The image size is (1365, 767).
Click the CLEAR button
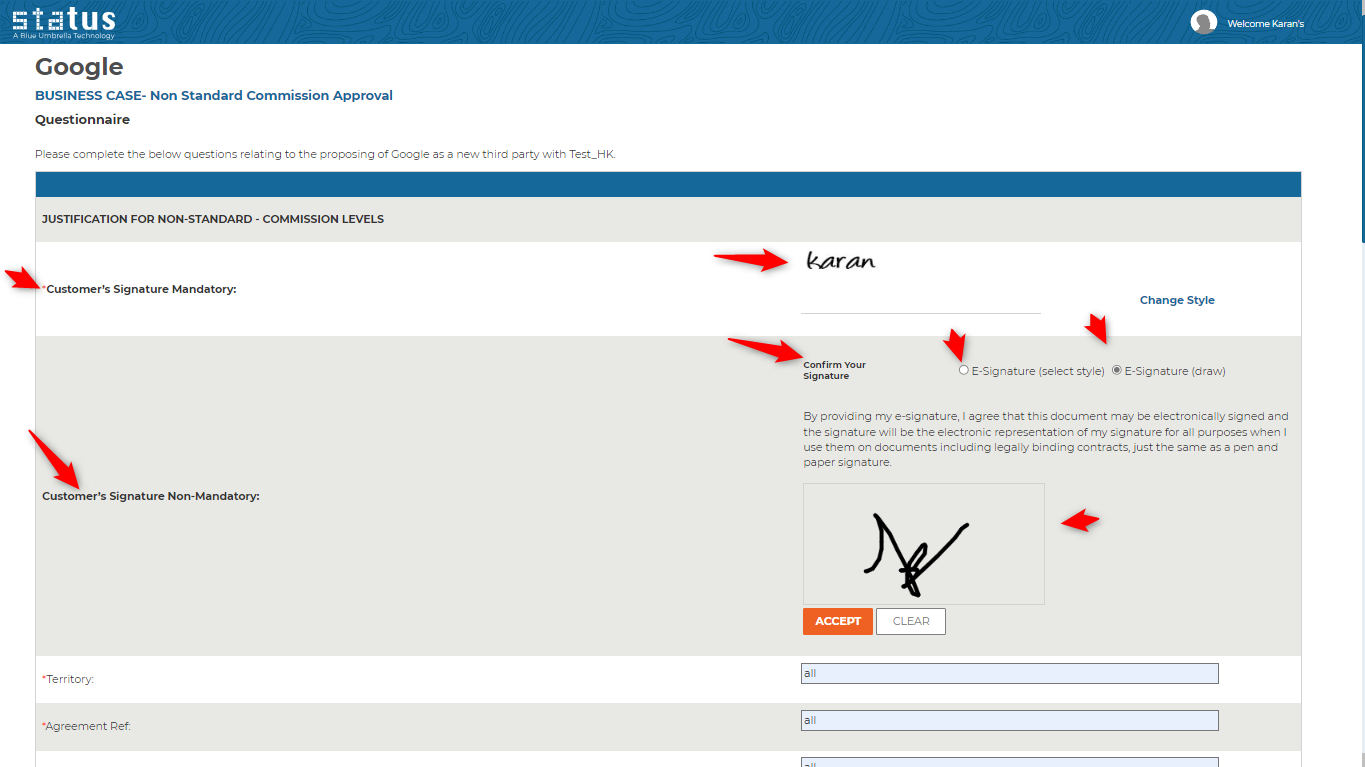tap(910, 621)
